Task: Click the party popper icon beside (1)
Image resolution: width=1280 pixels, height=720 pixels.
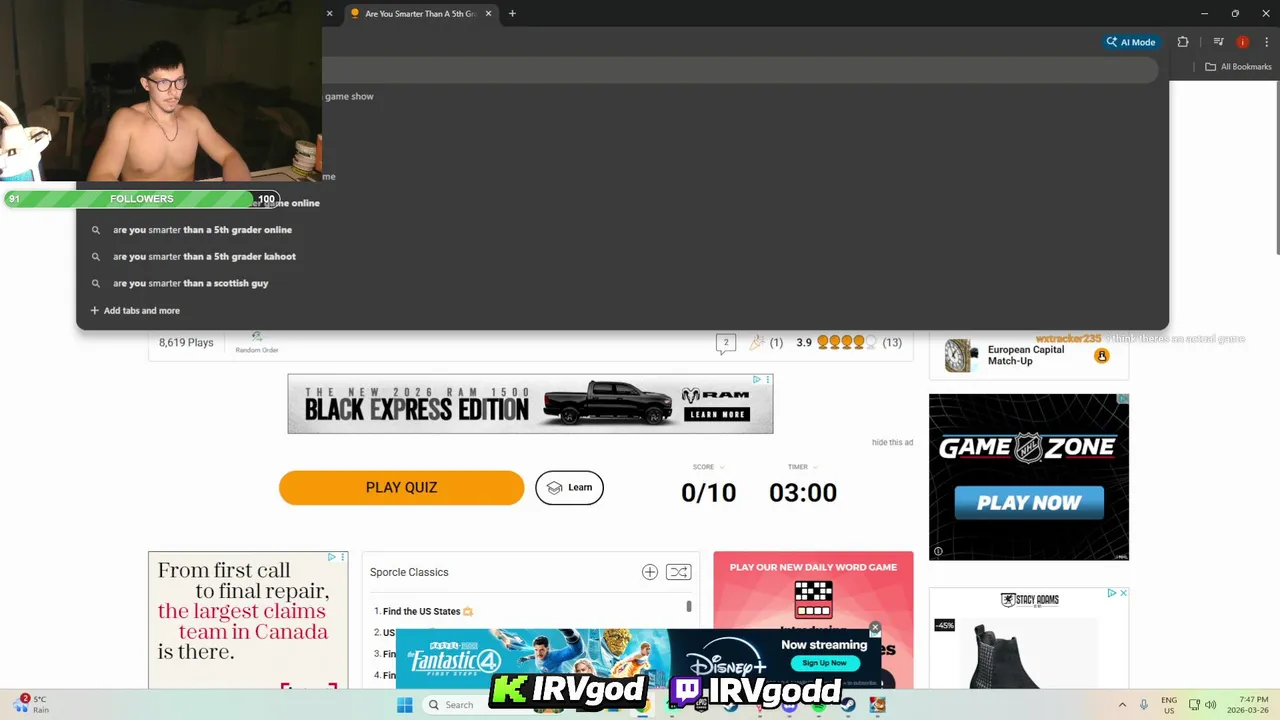Action: 757,342
